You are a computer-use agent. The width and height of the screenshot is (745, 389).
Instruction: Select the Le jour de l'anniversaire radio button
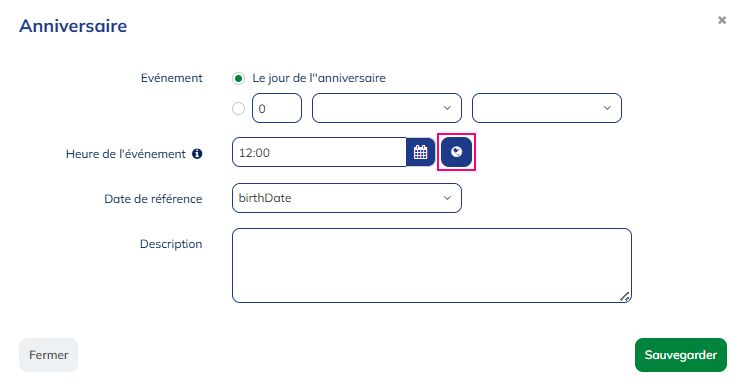click(239, 78)
